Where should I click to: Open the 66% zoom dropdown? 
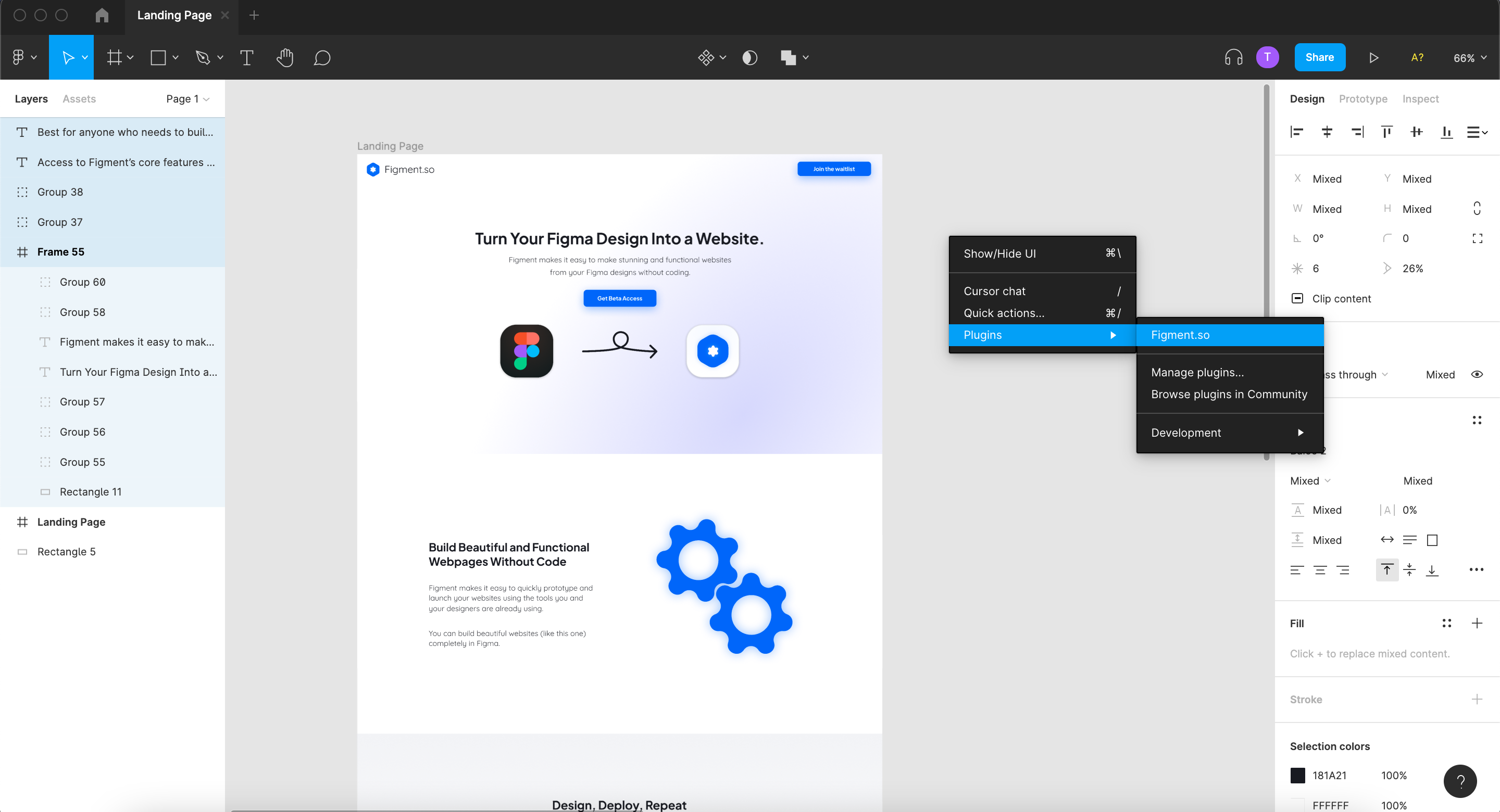[1470, 58]
